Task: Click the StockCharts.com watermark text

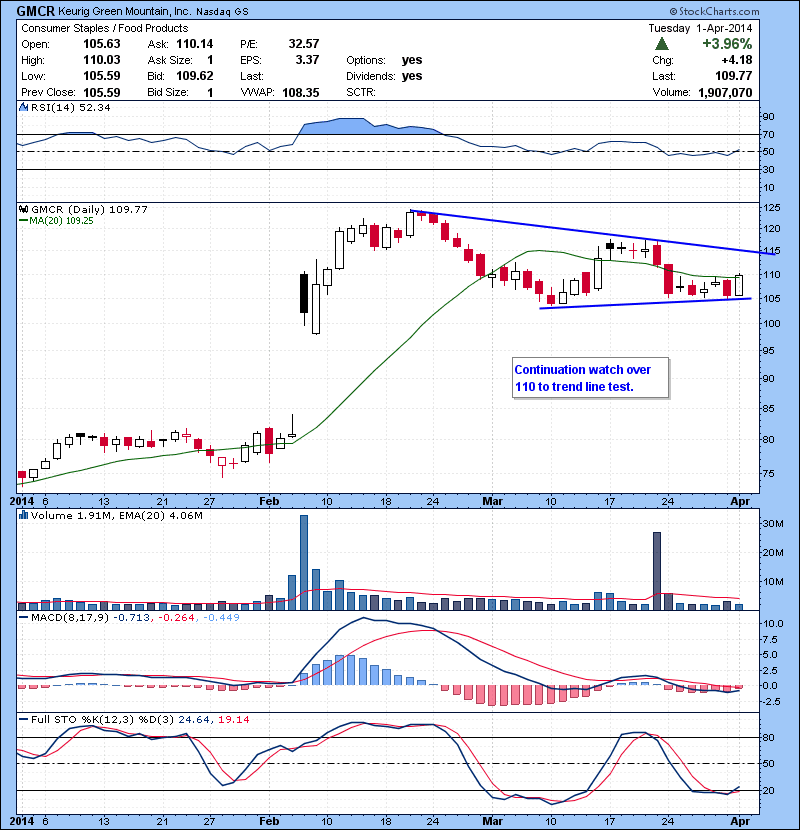Action: [x=714, y=11]
